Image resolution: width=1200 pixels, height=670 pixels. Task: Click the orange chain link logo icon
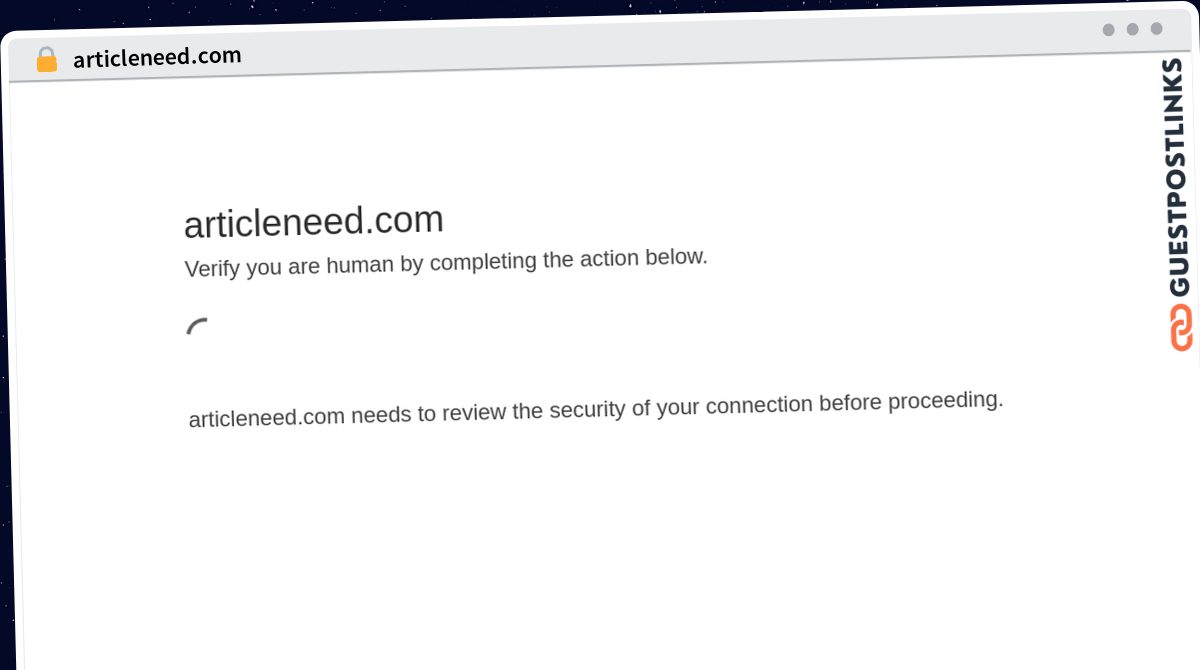tap(1180, 329)
